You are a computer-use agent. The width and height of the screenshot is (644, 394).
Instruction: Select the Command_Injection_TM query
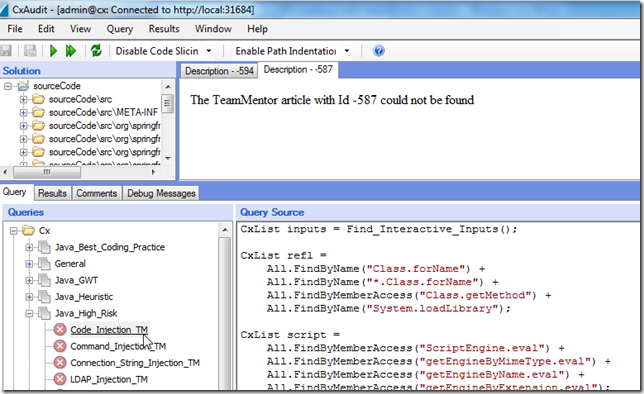click(x=118, y=346)
